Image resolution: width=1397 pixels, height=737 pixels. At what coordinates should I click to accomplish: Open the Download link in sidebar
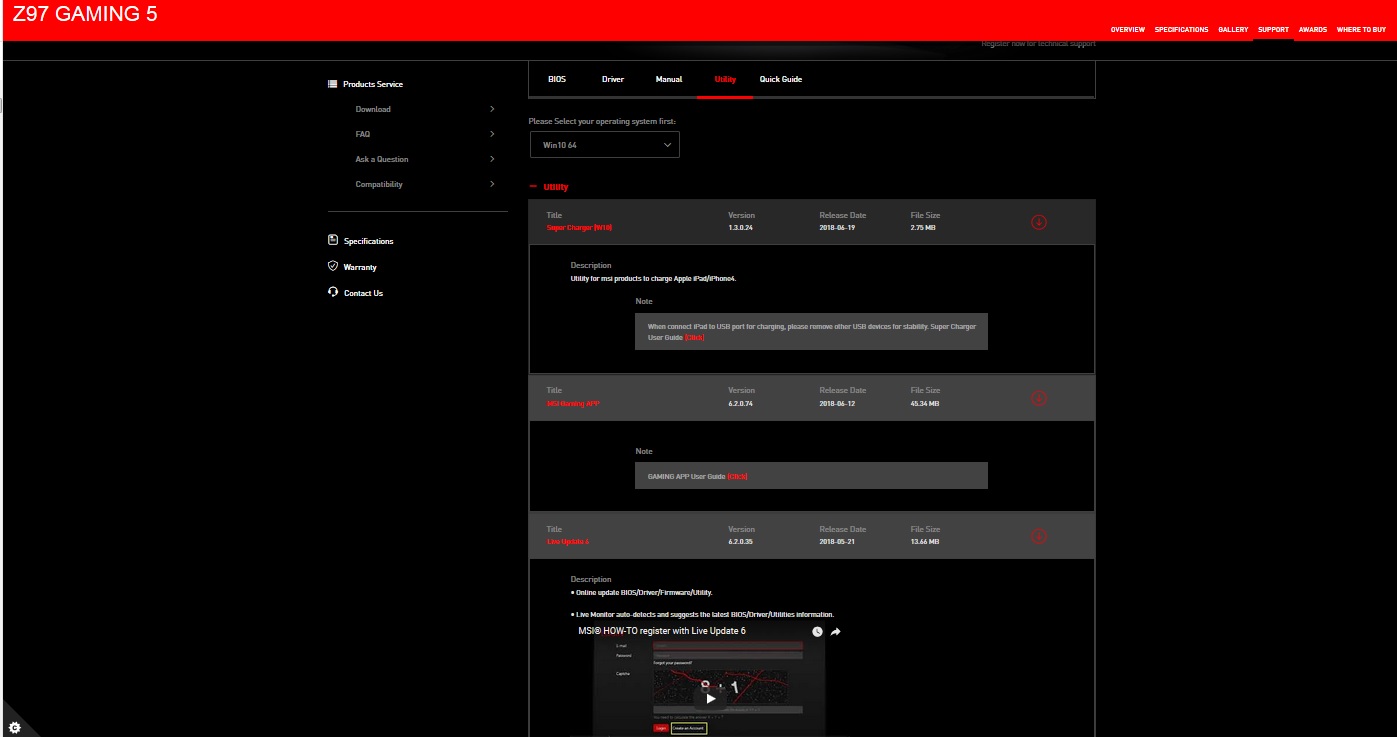pos(373,109)
